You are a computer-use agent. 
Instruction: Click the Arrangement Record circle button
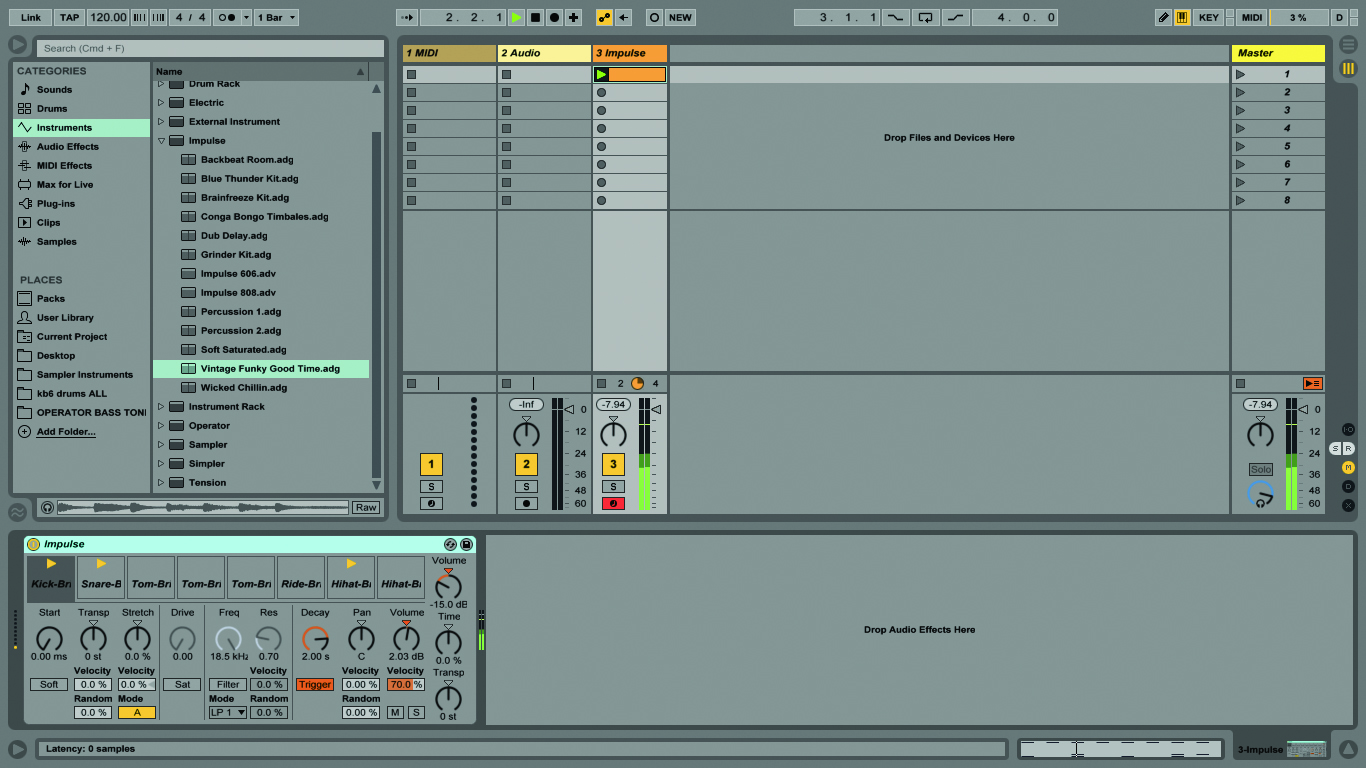(x=554, y=17)
